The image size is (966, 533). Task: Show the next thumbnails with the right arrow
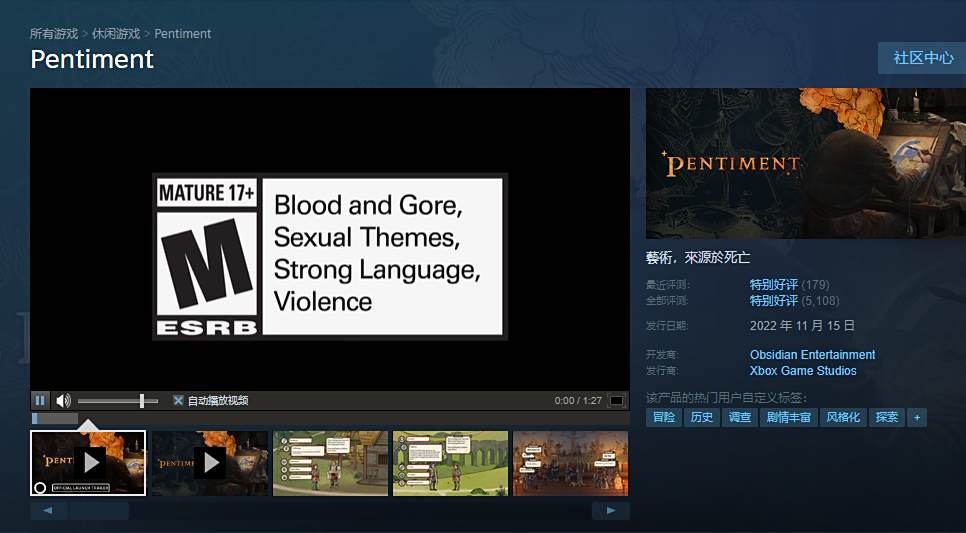coord(611,510)
